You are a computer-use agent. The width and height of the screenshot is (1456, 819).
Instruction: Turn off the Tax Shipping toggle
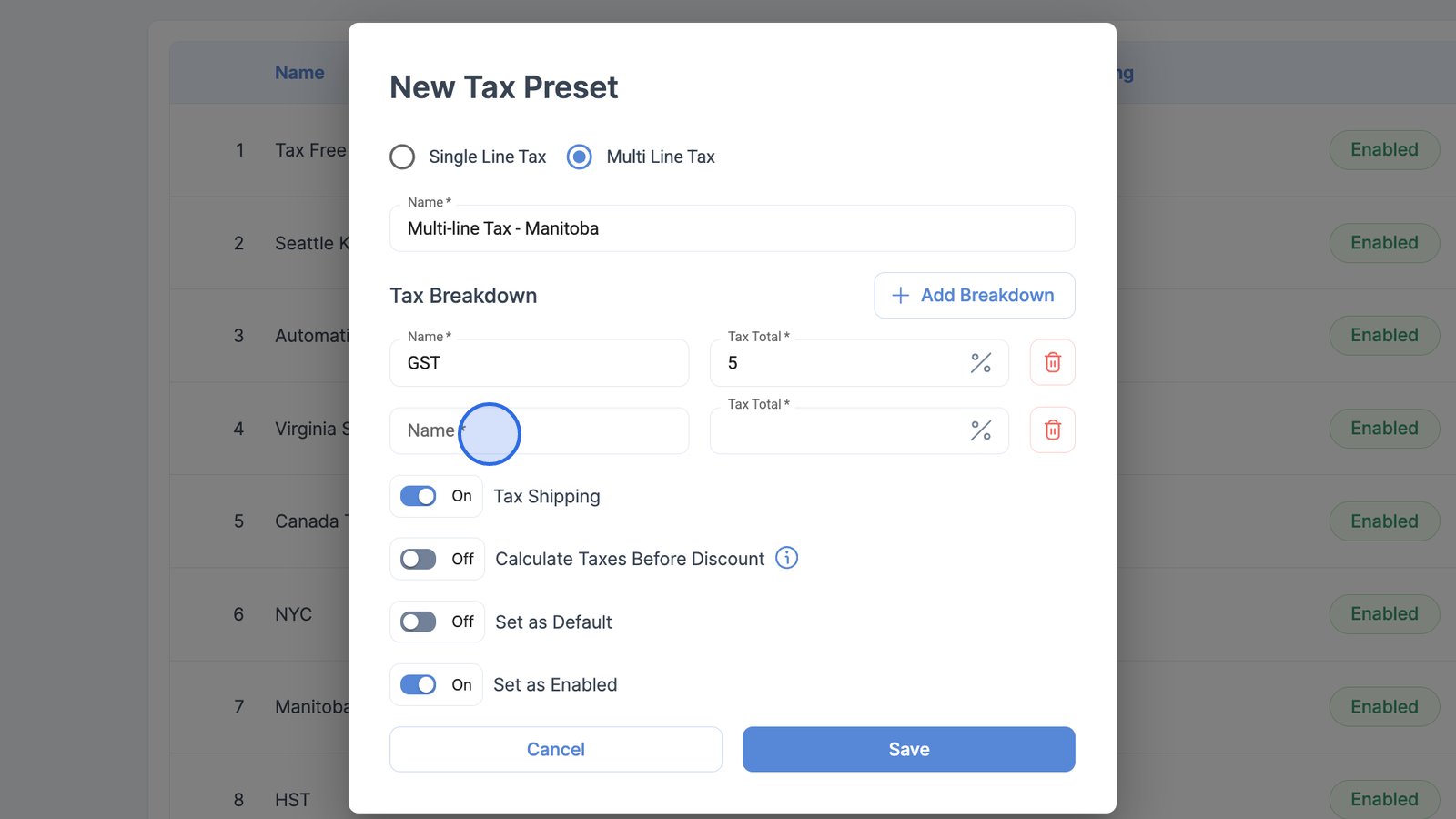tap(419, 496)
